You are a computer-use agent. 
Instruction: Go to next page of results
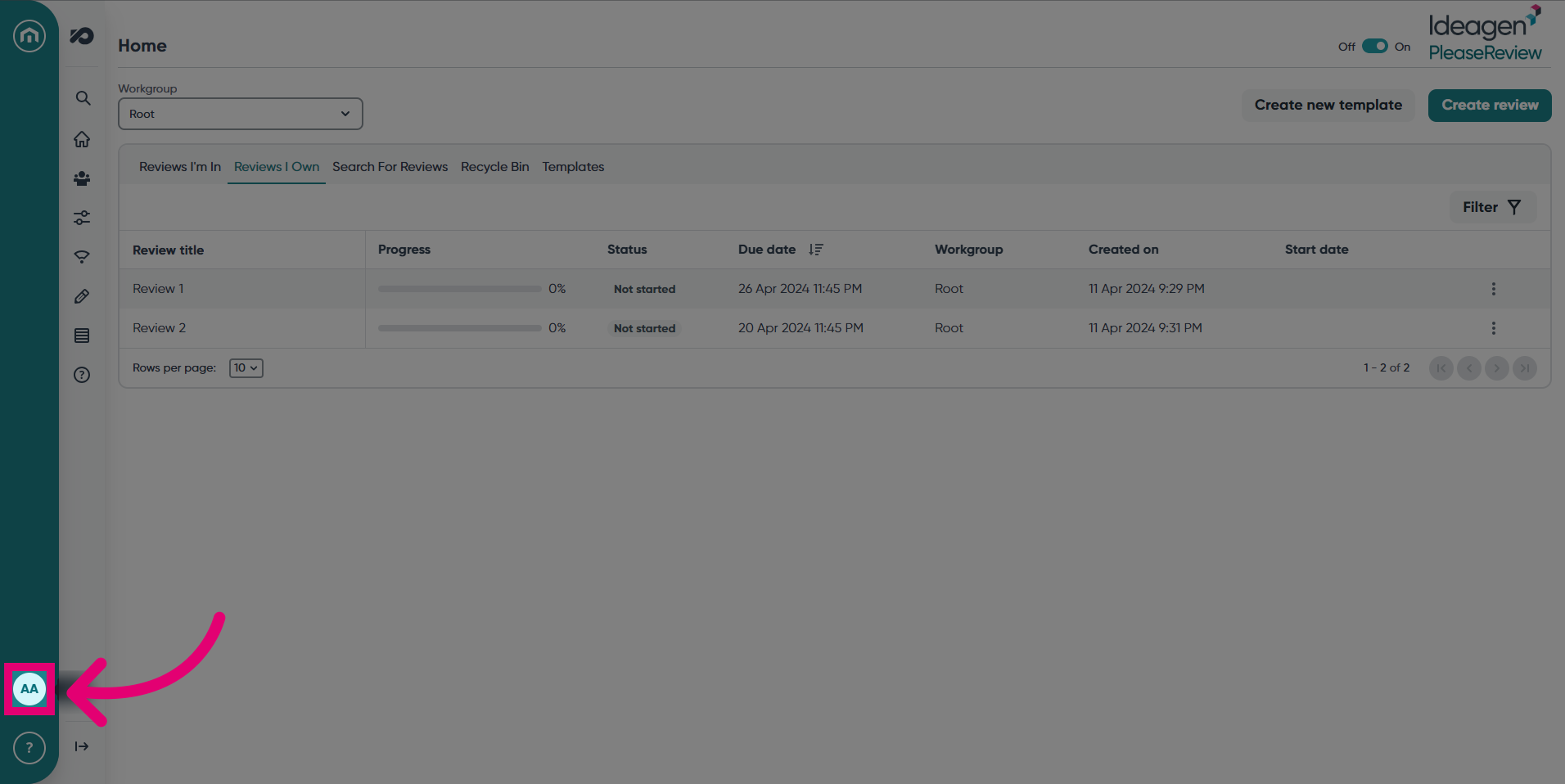[1497, 368]
